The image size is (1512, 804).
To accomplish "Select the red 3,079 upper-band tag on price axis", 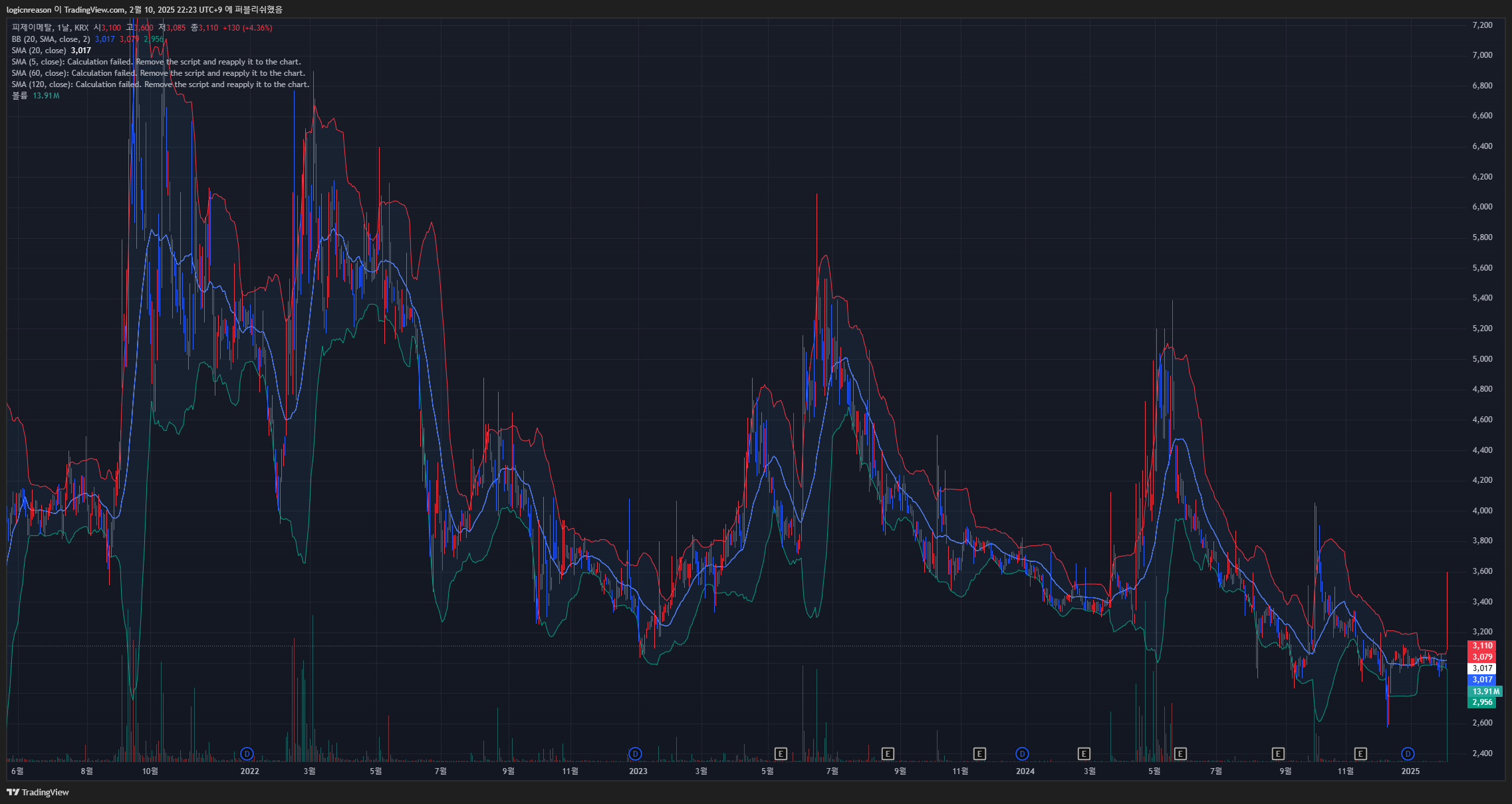I will [x=1481, y=657].
